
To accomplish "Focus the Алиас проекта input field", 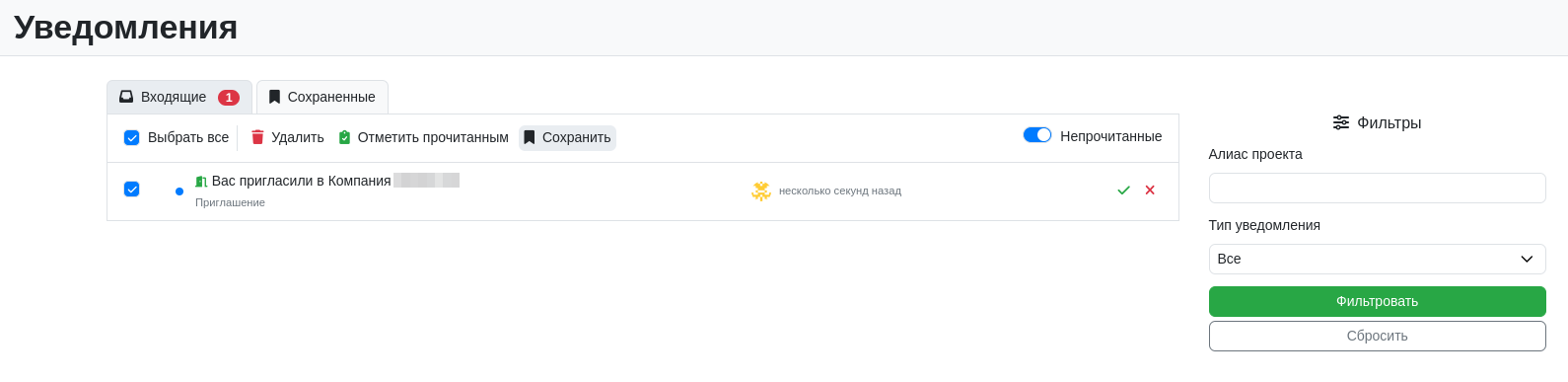I will point(1377,188).
